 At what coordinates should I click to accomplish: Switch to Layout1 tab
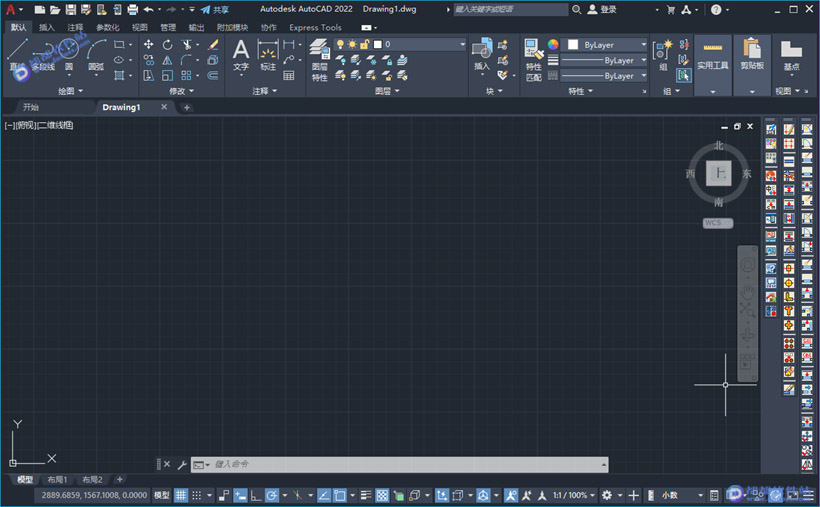click(57, 480)
